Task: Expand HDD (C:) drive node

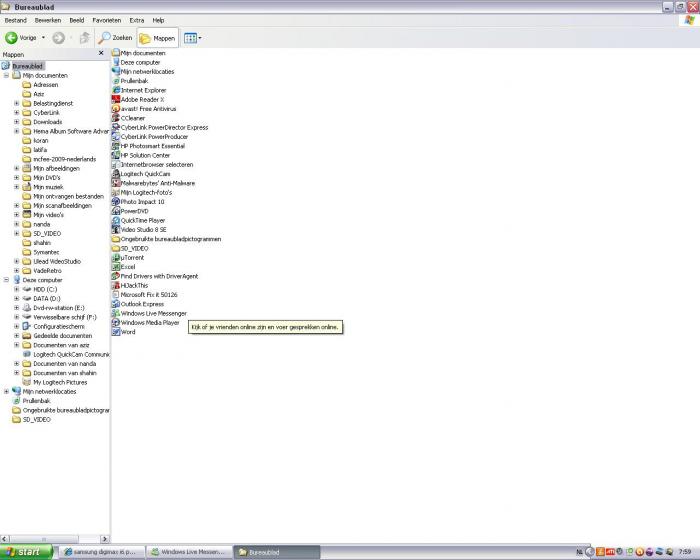Action: pos(17,289)
